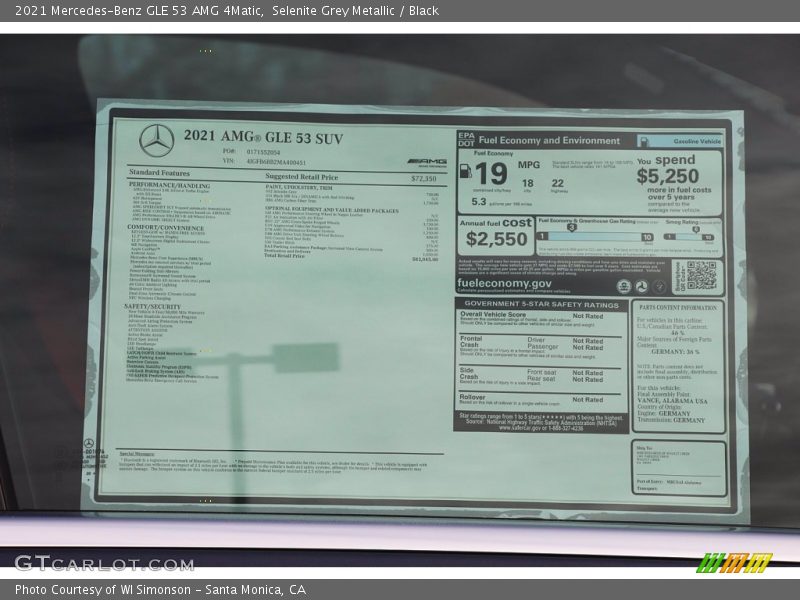
Task: Click the 'SAFETY/SECURITY' section heading
Action: [153, 307]
